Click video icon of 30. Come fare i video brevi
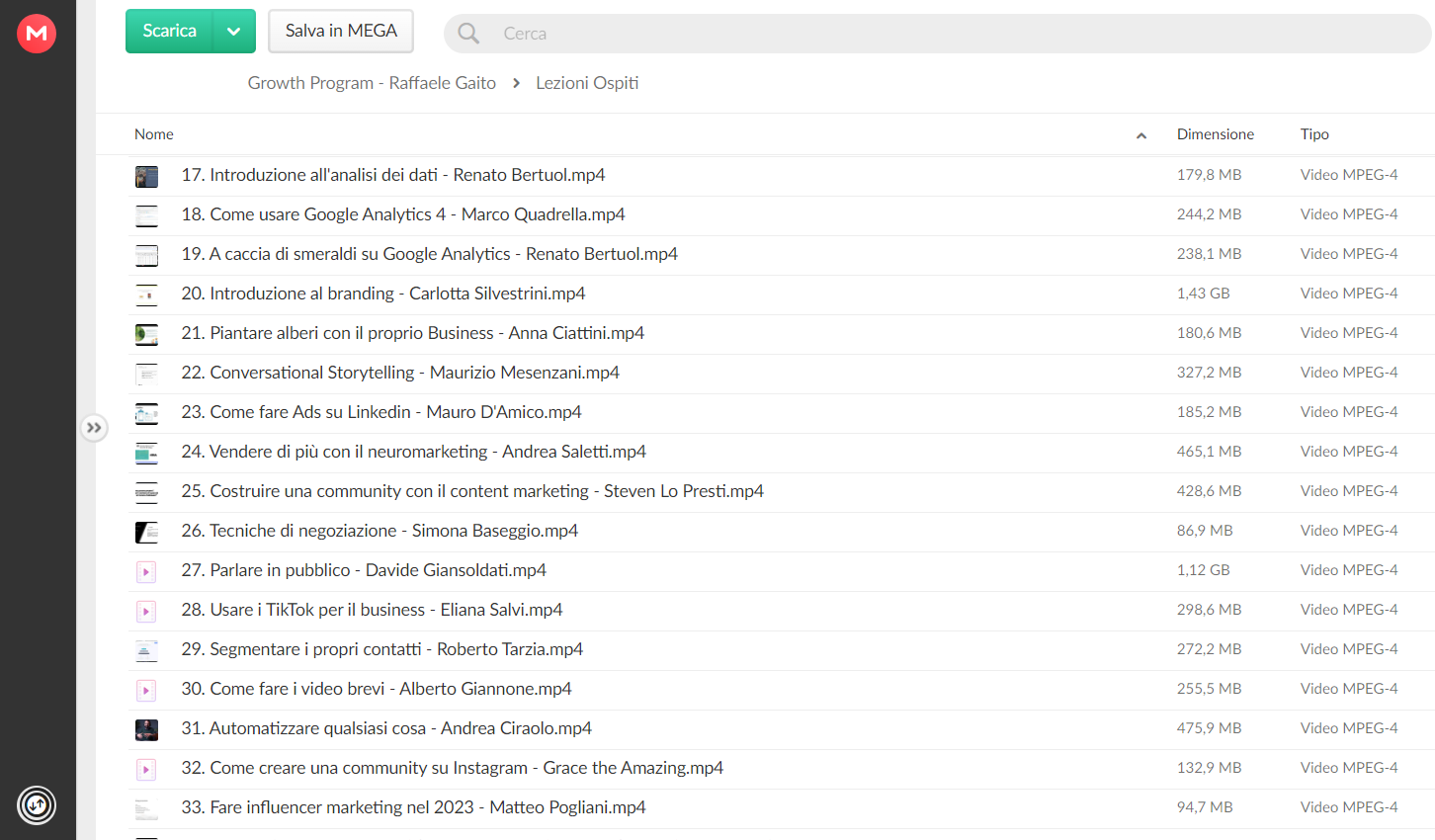 click(x=146, y=690)
